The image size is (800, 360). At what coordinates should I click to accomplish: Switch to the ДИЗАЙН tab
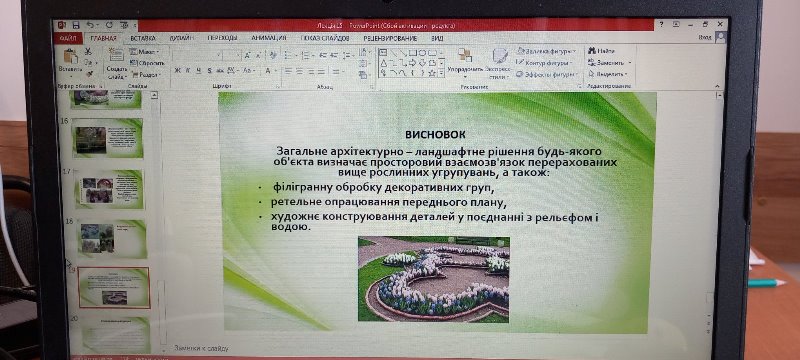point(182,38)
